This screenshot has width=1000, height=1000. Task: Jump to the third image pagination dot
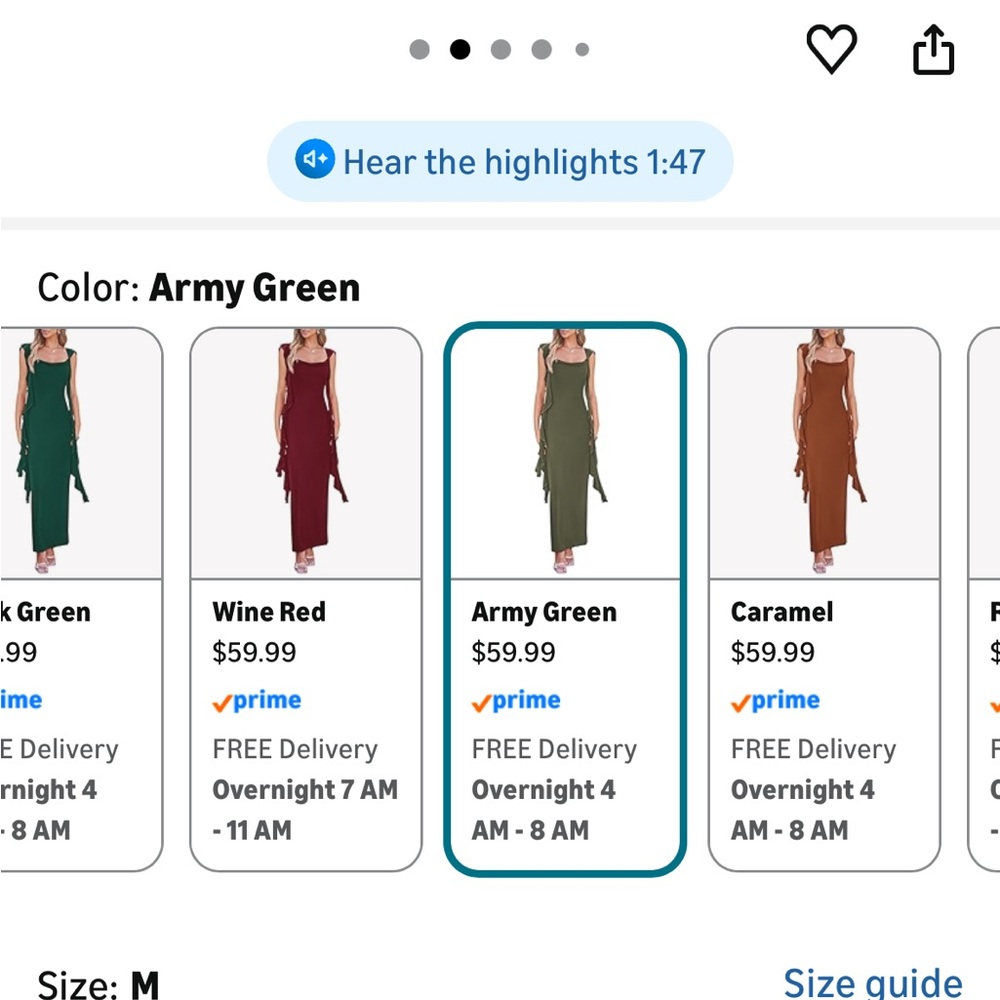[501, 49]
